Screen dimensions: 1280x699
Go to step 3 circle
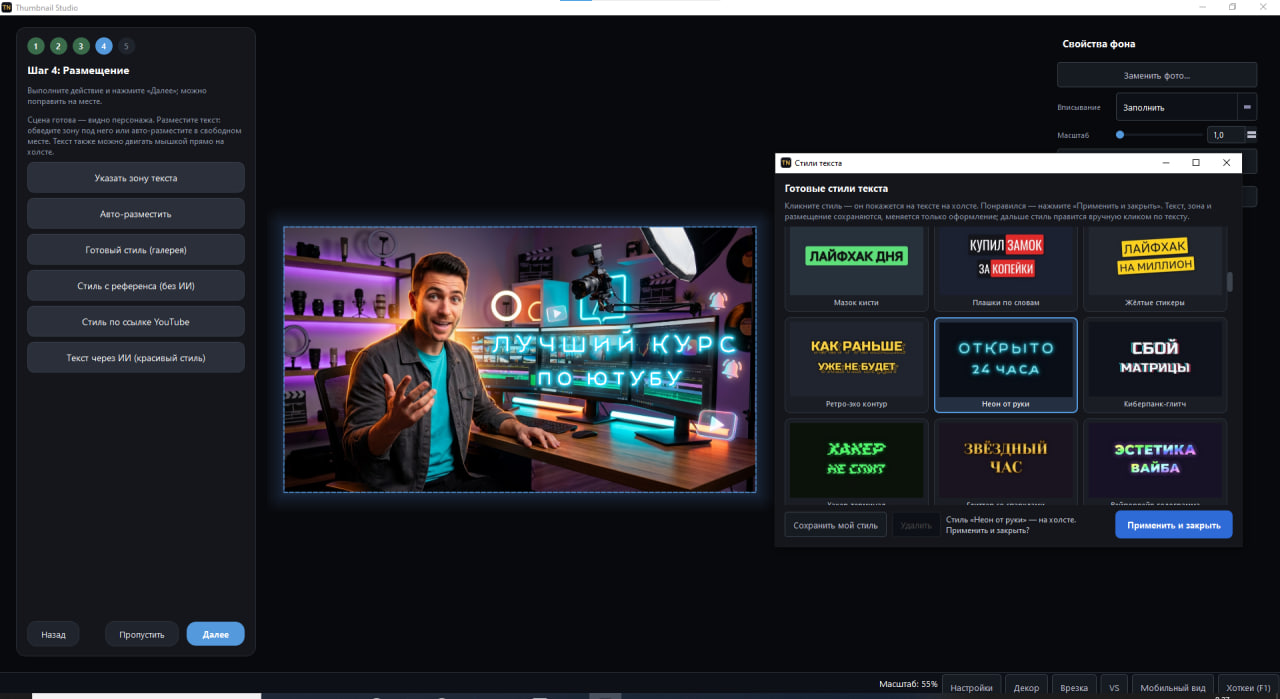click(81, 46)
